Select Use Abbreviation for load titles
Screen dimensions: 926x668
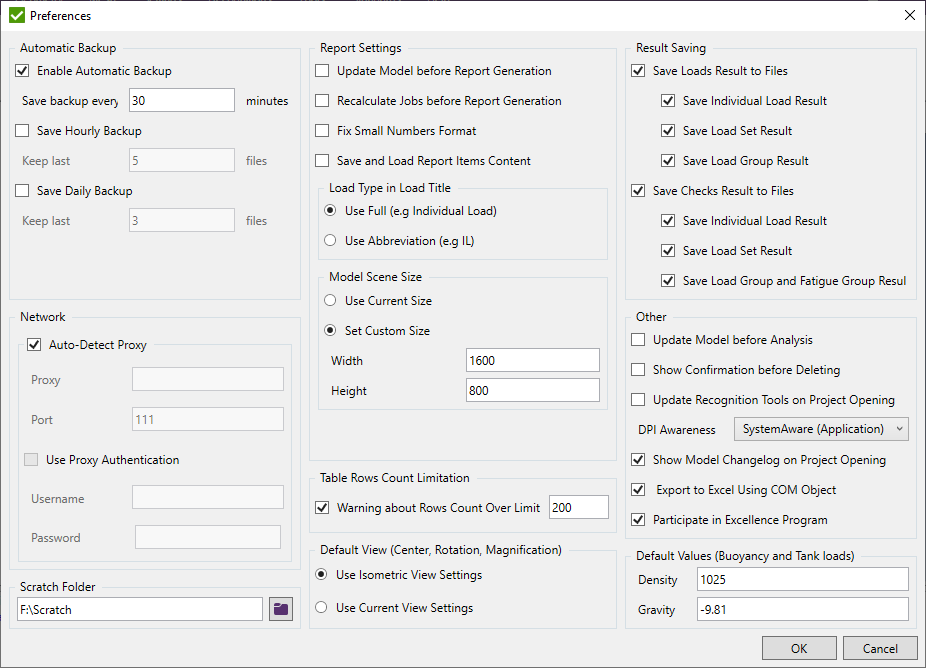[330, 240]
